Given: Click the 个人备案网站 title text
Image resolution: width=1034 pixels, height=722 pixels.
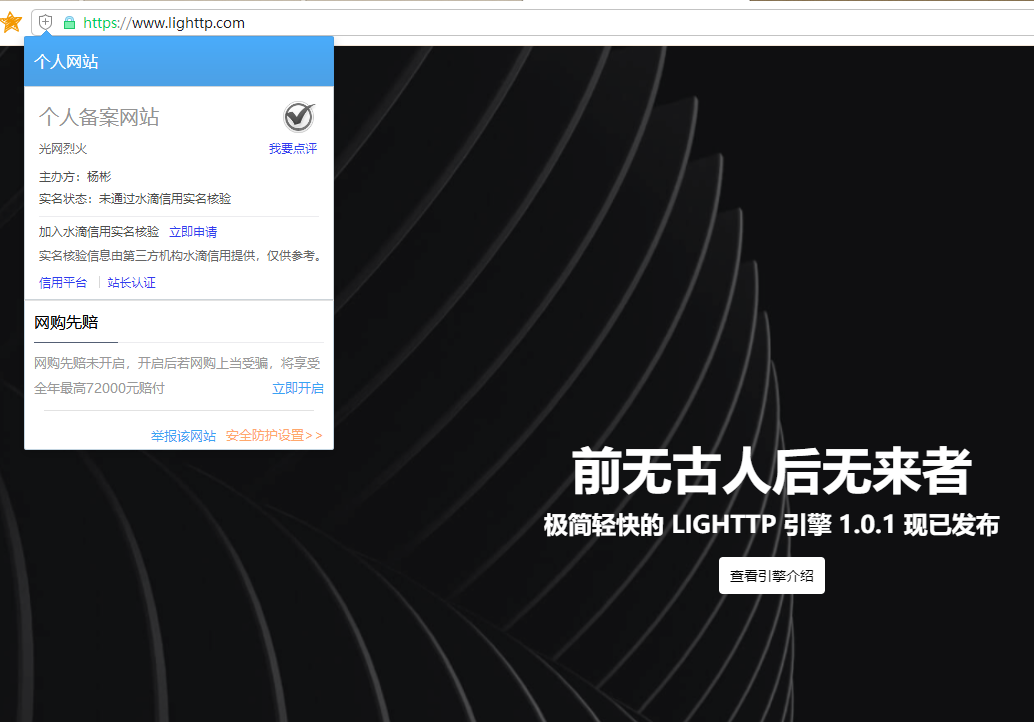Looking at the screenshot, I should point(99,117).
